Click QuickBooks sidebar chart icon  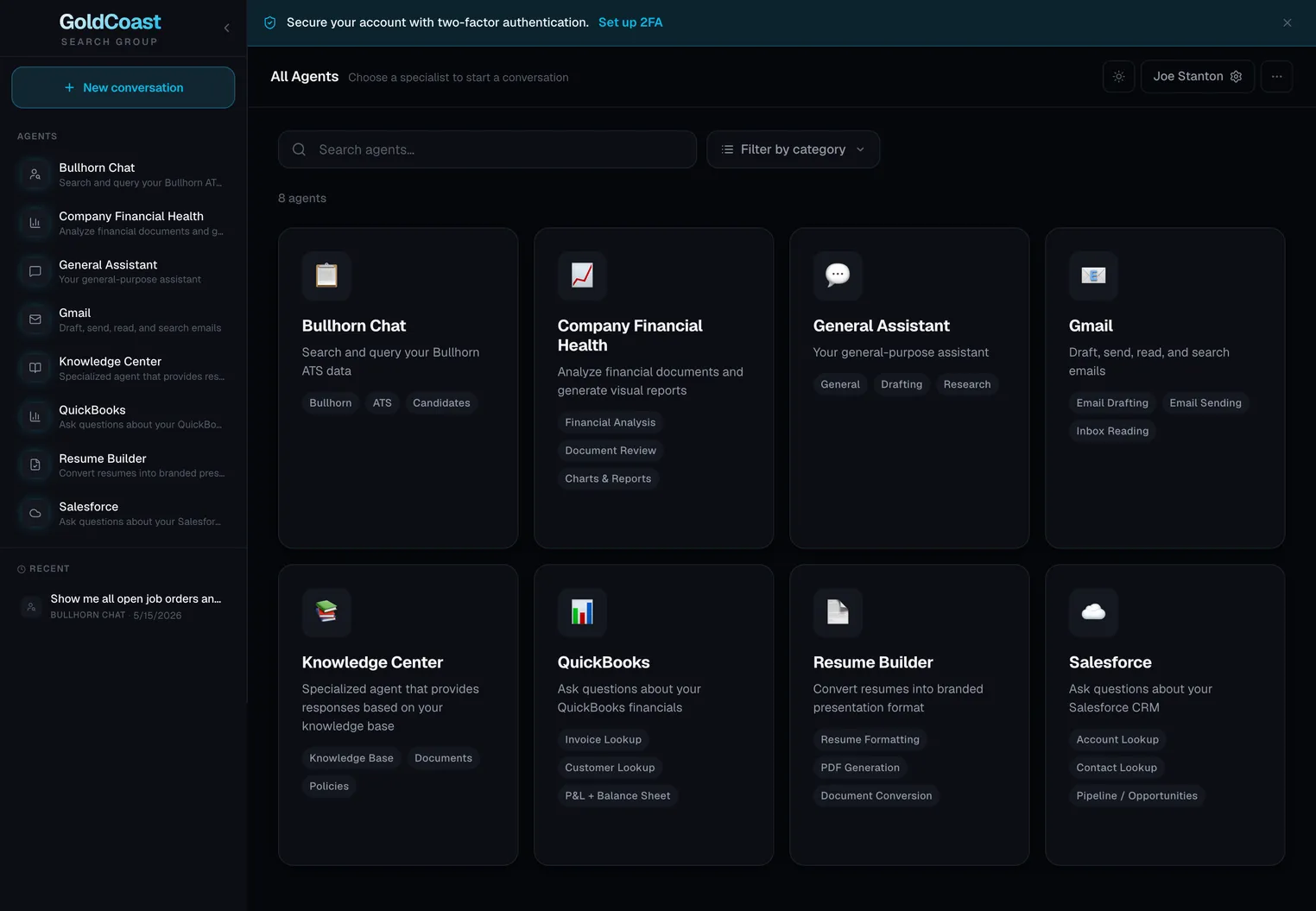tap(35, 416)
